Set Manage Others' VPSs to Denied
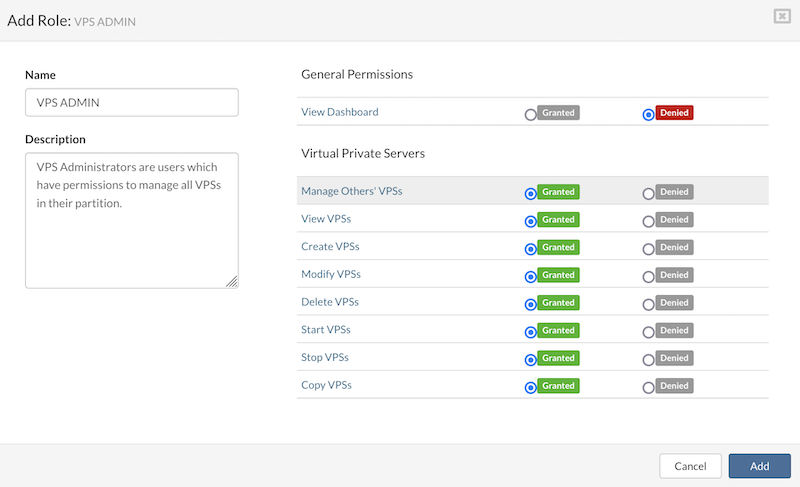Screen dimensions: 800x487 tap(649, 193)
